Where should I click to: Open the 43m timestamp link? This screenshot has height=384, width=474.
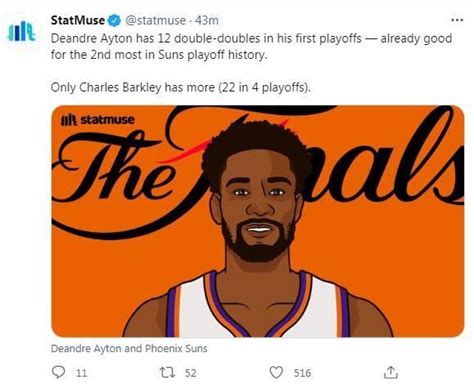207,21
